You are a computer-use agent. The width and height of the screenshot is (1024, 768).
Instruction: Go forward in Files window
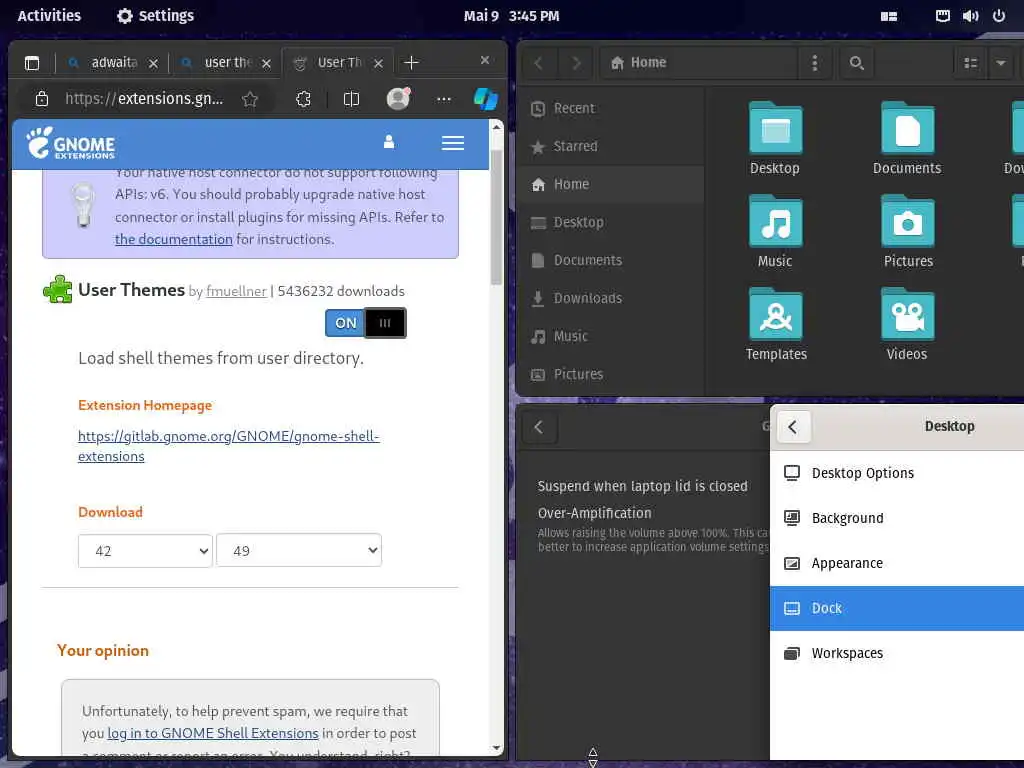pyautogui.click(x=575, y=63)
